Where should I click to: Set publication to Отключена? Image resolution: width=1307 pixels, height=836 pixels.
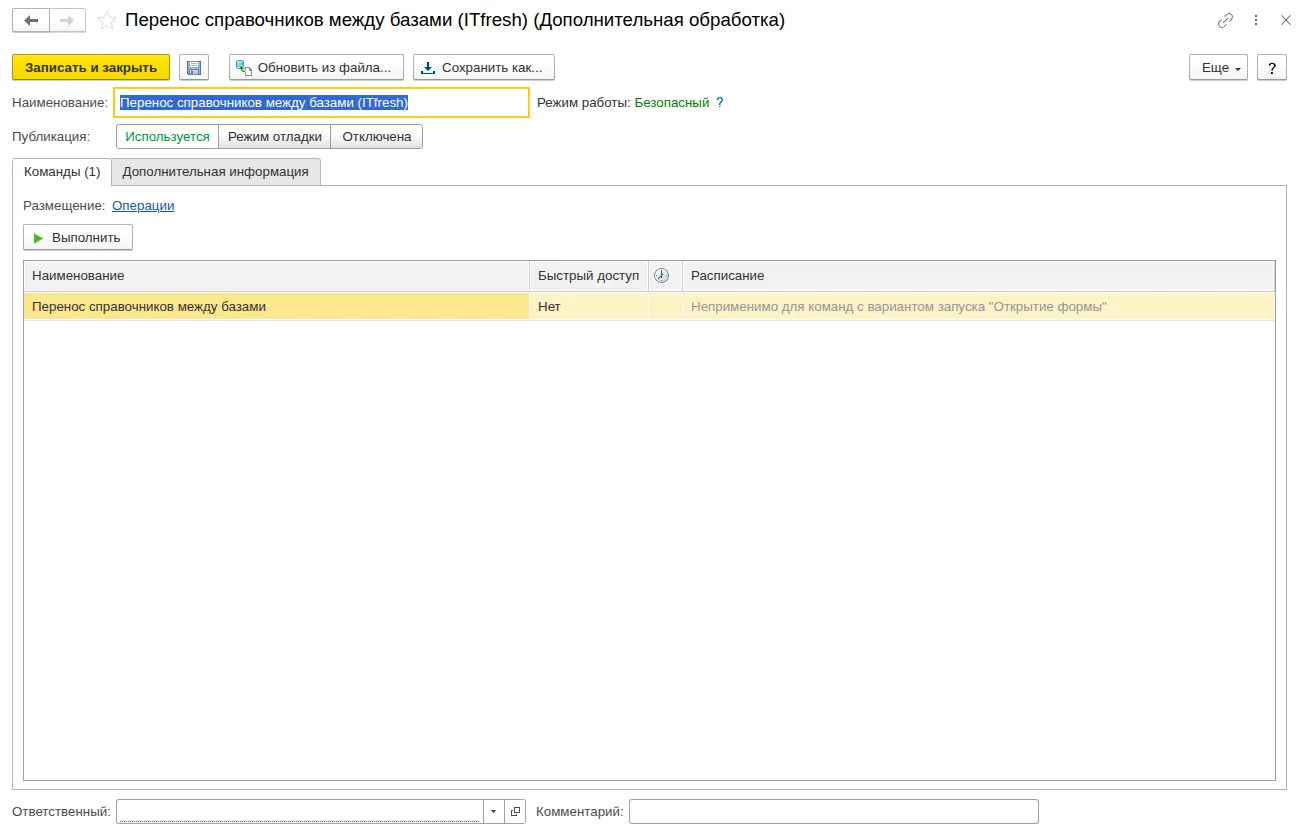pos(377,137)
